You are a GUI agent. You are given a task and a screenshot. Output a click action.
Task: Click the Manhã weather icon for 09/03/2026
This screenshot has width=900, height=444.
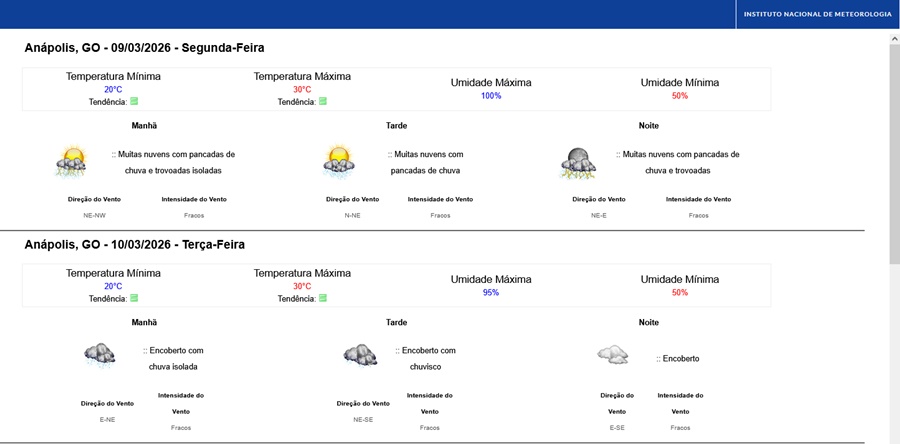click(72, 161)
